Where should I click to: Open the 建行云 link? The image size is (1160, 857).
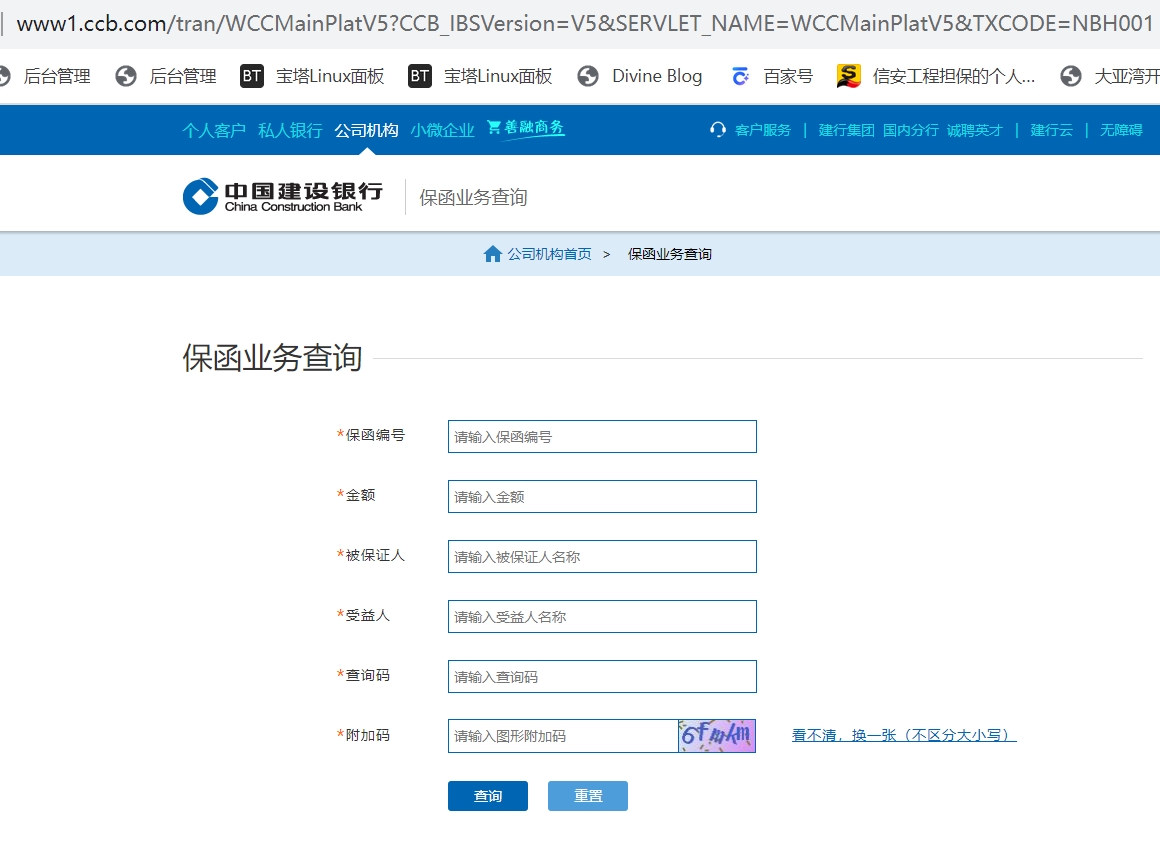tap(1051, 129)
